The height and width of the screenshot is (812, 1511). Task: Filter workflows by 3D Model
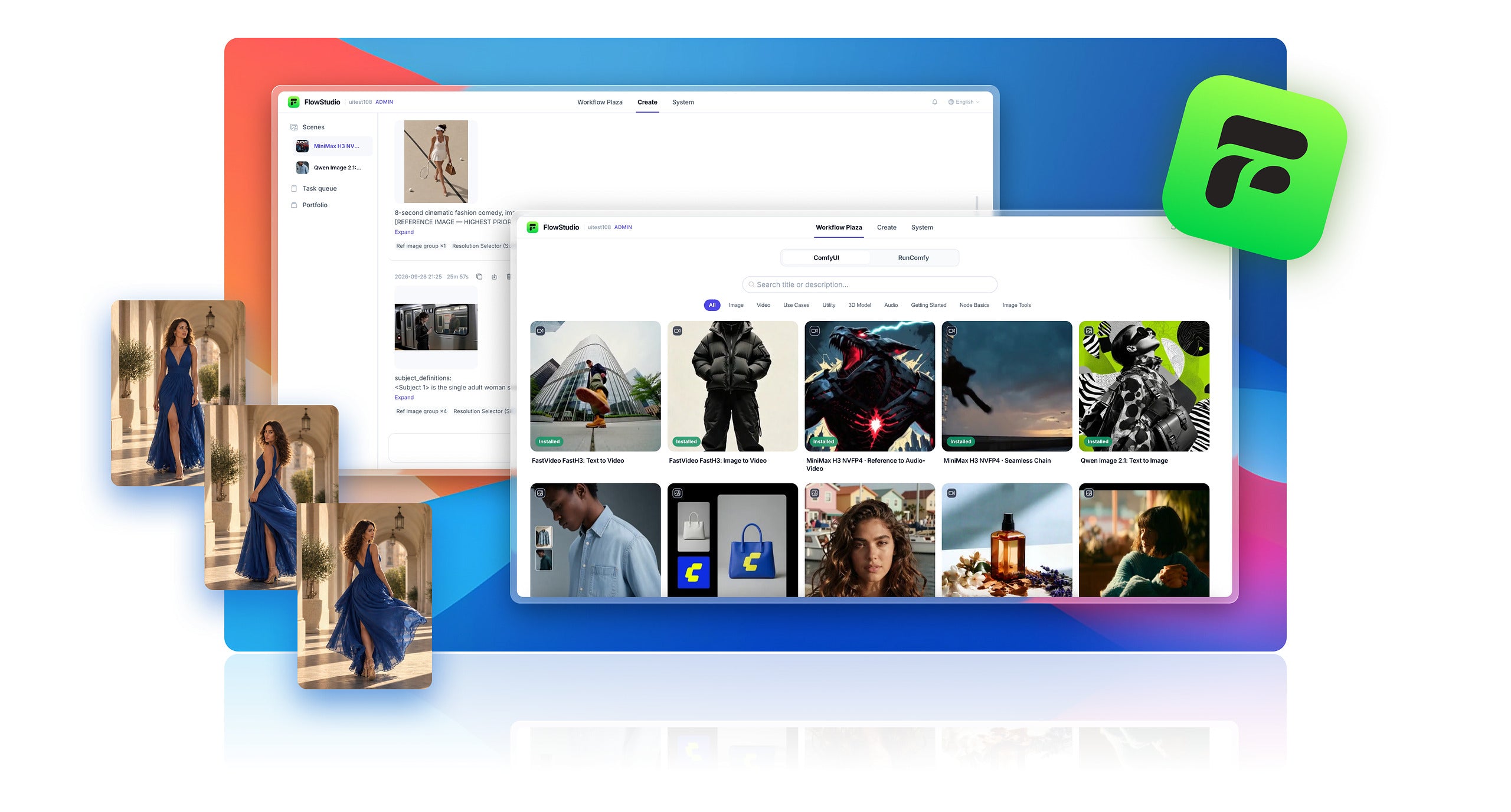coord(859,305)
